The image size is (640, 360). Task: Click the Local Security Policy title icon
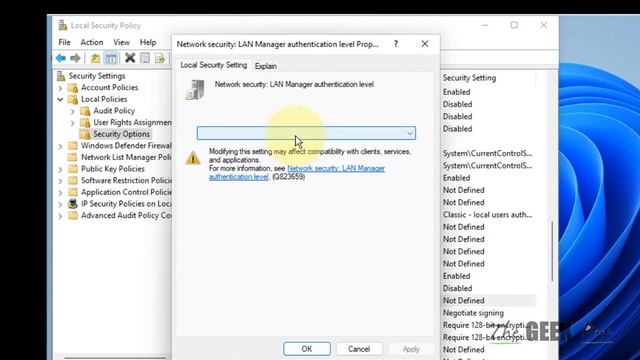(62, 25)
